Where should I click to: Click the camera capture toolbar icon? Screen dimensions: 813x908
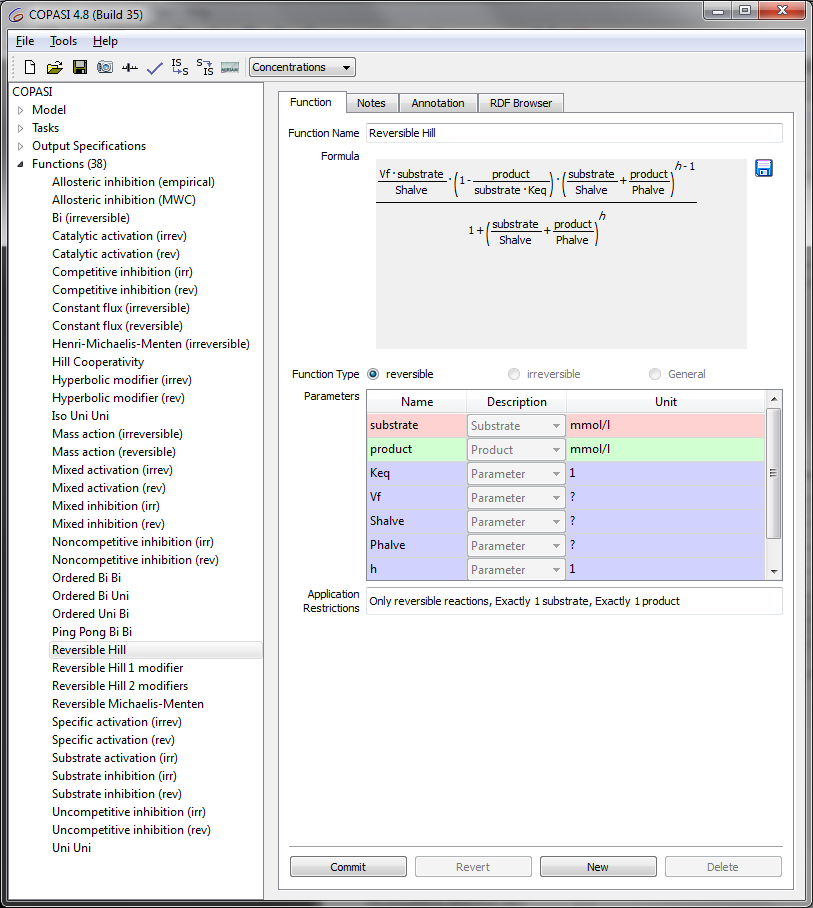(105, 68)
